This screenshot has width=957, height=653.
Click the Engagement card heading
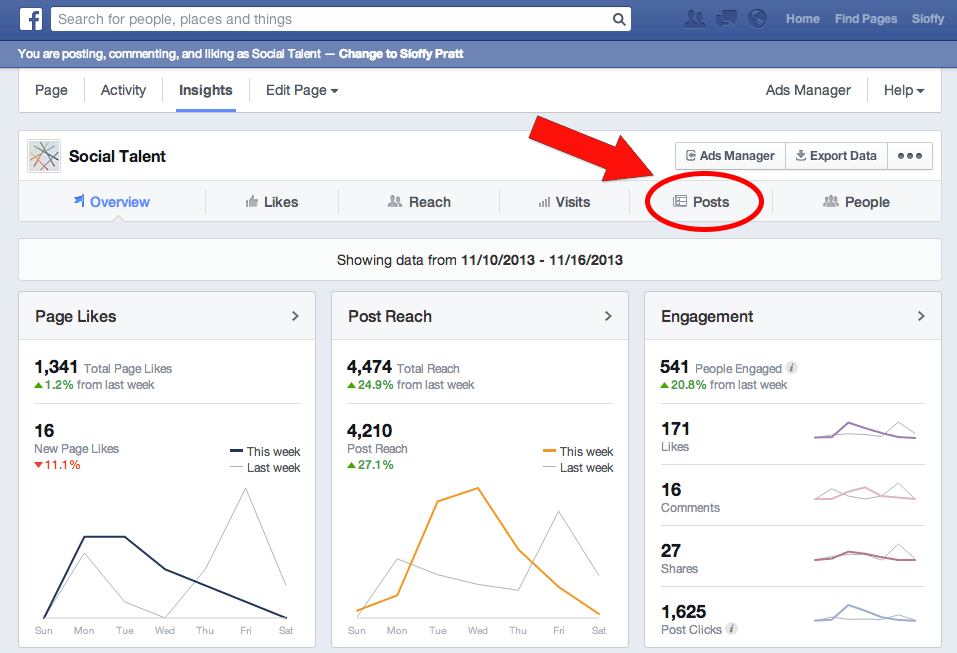707,316
